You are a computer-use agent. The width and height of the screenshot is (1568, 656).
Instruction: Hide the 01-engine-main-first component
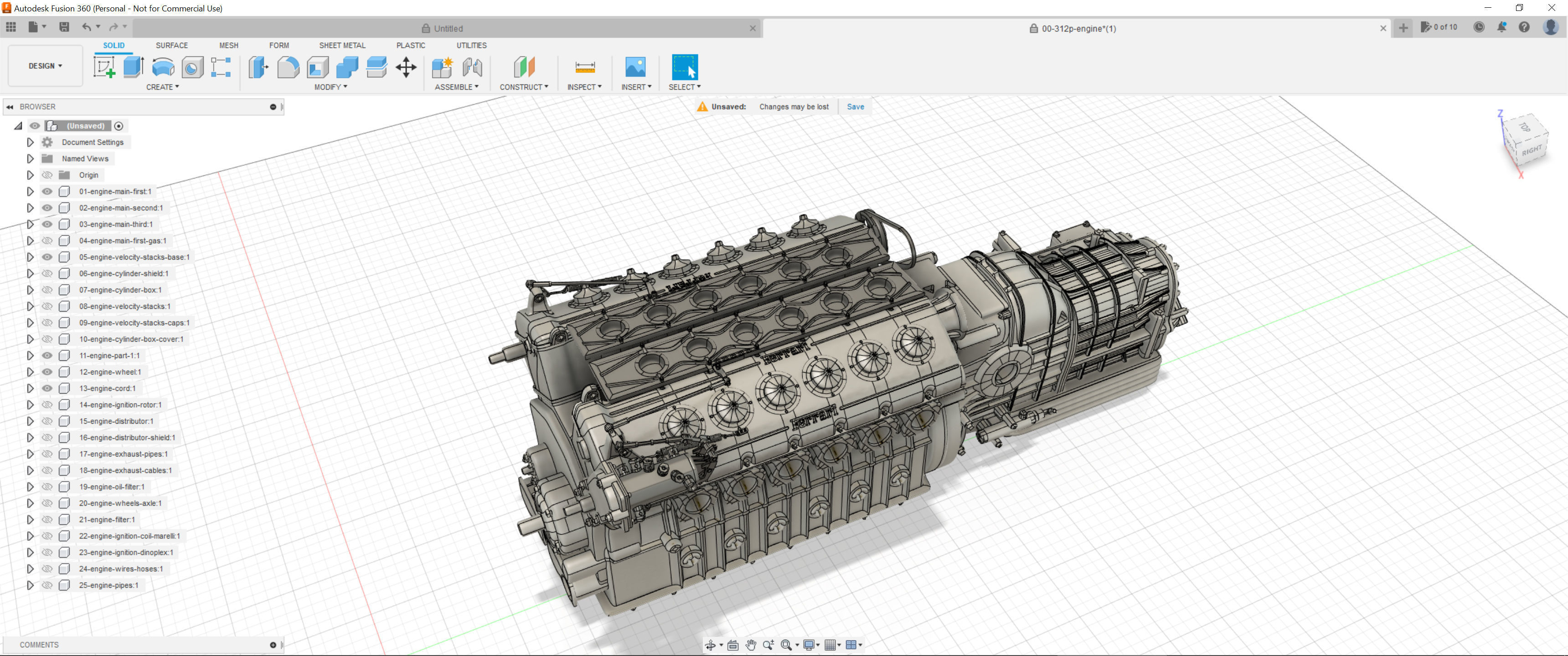(47, 191)
